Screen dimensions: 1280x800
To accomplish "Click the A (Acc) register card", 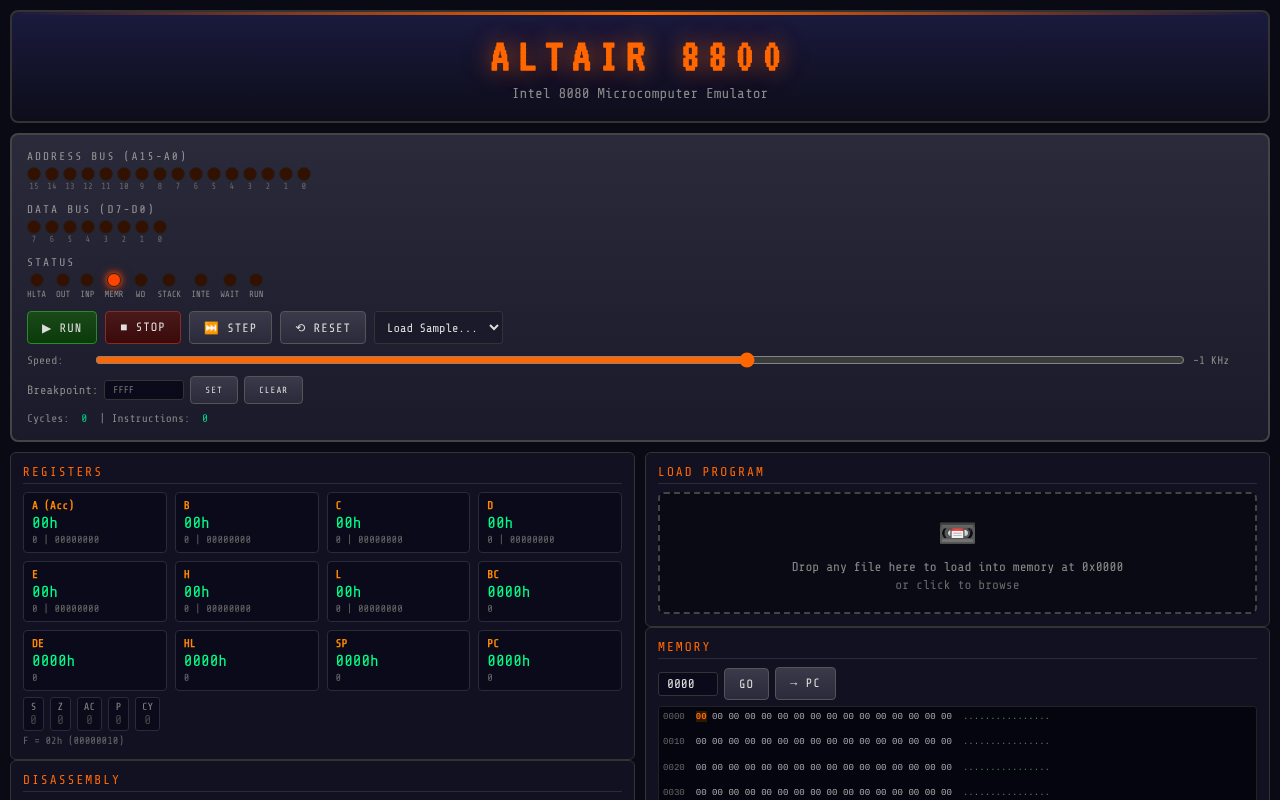I will [95, 522].
